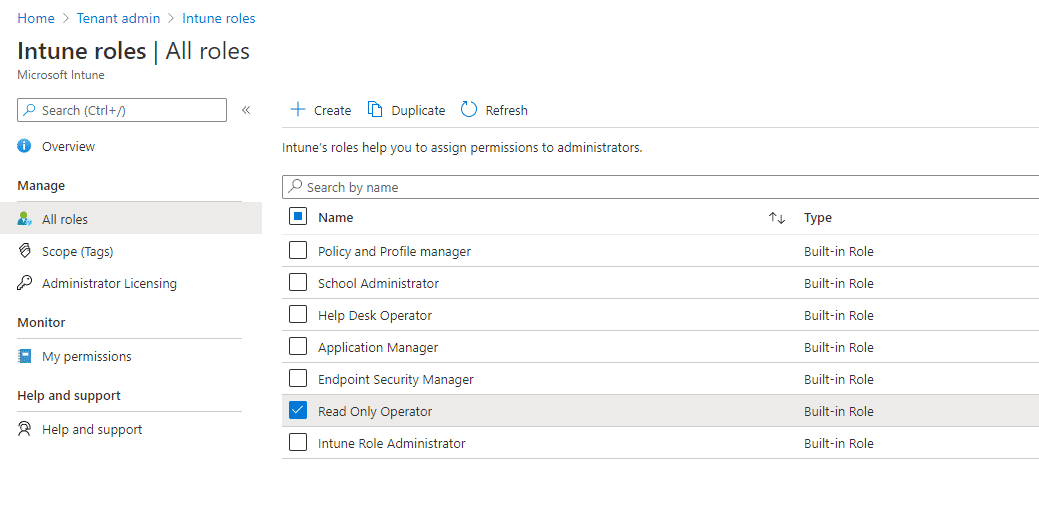Screen dimensions: 1039x506
Task: Click the Refresh button label
Action: coord(507,111)
